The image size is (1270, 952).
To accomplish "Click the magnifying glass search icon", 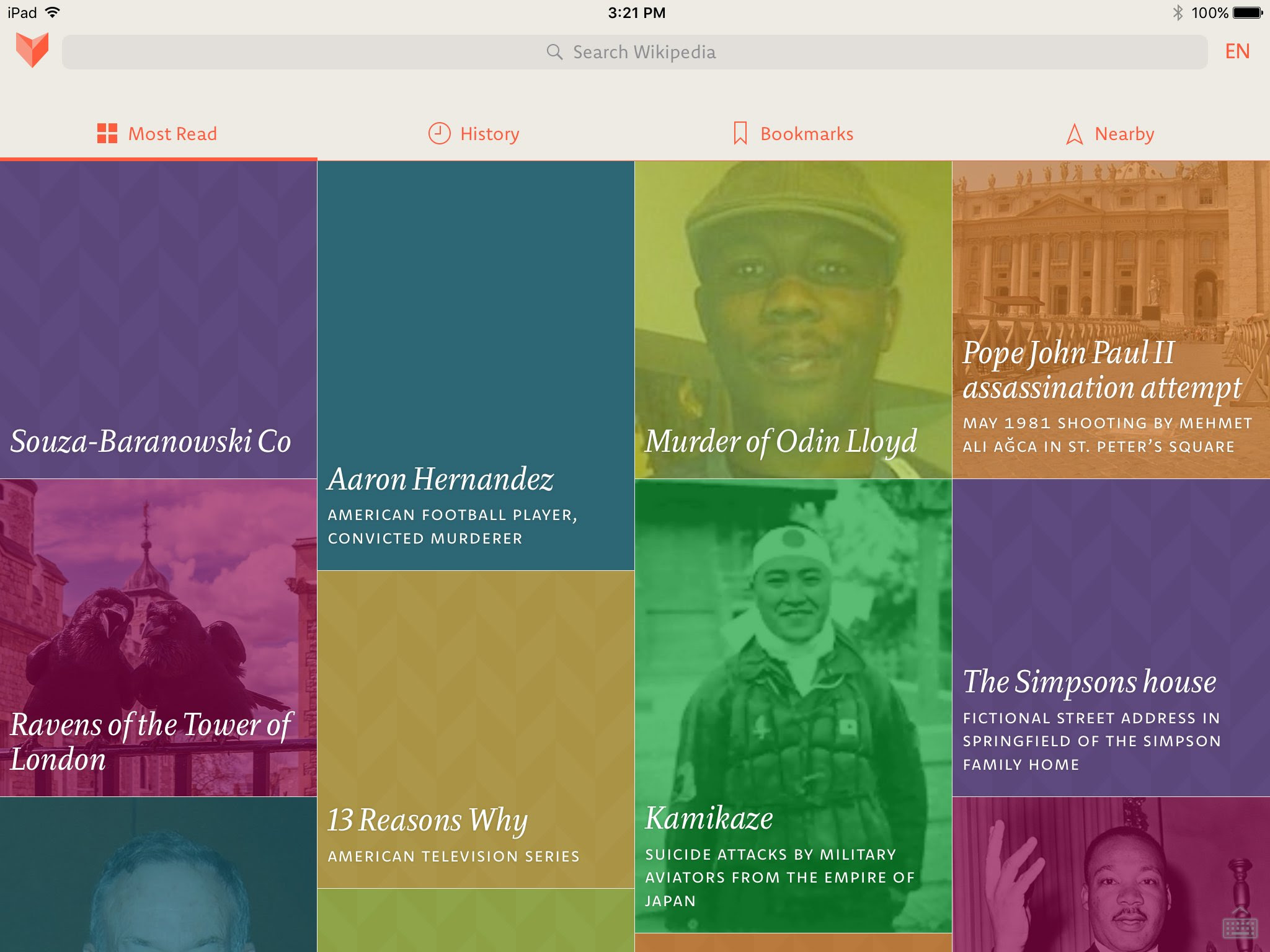I will [x=554, y=52].
